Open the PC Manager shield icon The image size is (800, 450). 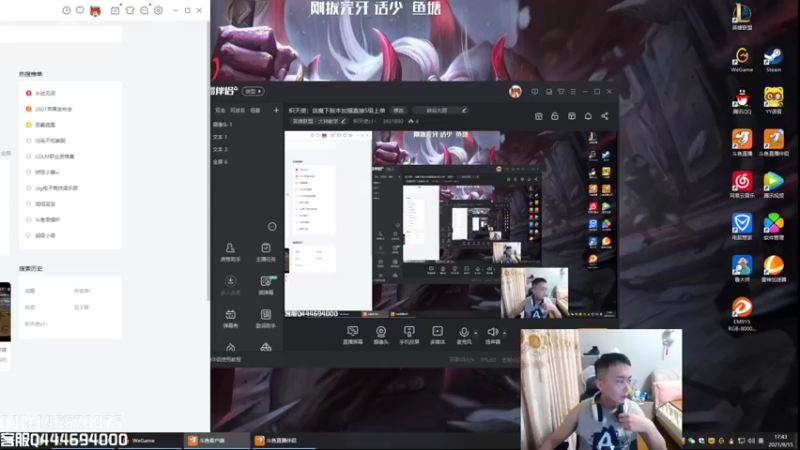click(742, 227)
